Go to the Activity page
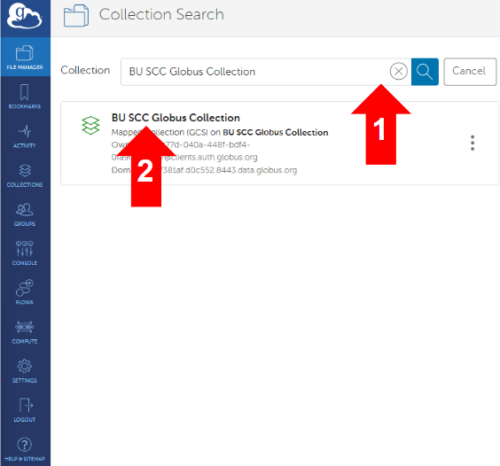The width and height of the screenshot is (500, 466). pyautogui.click(x=25, y=136)
